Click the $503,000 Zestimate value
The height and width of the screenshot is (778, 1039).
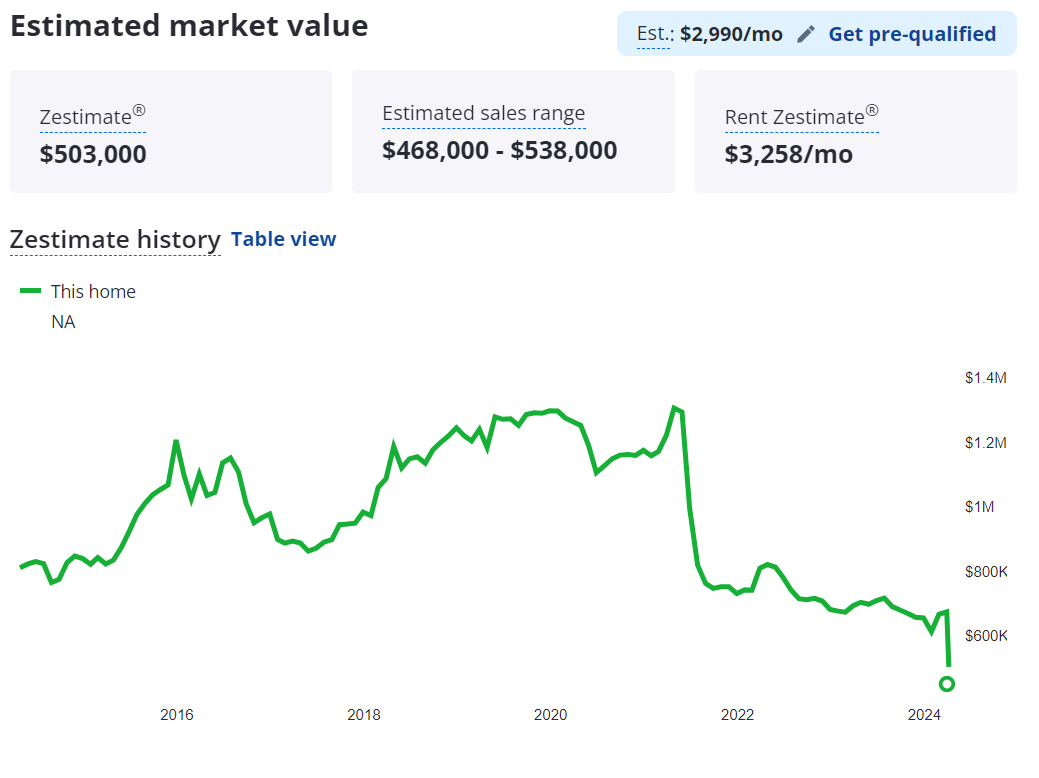93,154
